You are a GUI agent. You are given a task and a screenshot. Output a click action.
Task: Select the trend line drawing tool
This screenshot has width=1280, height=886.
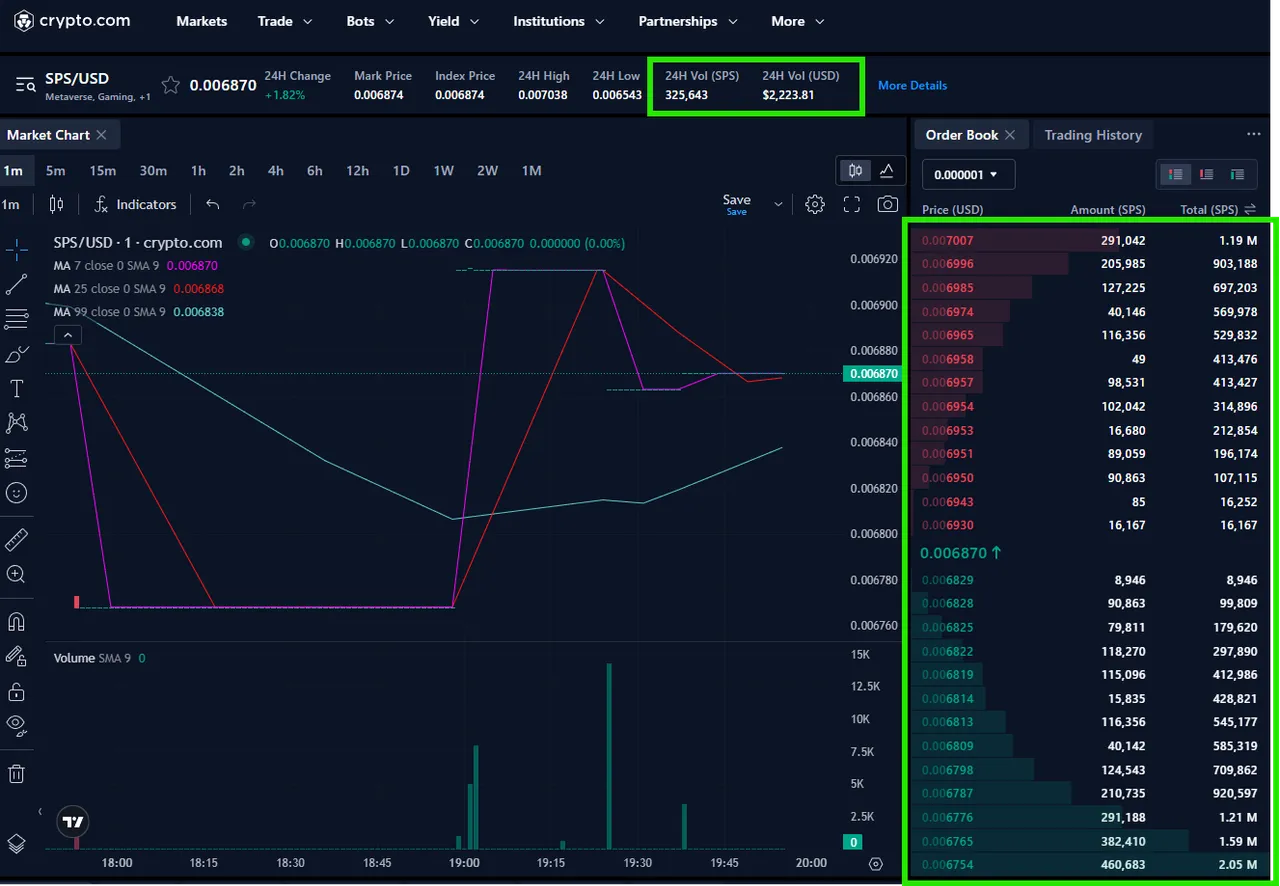16,285
